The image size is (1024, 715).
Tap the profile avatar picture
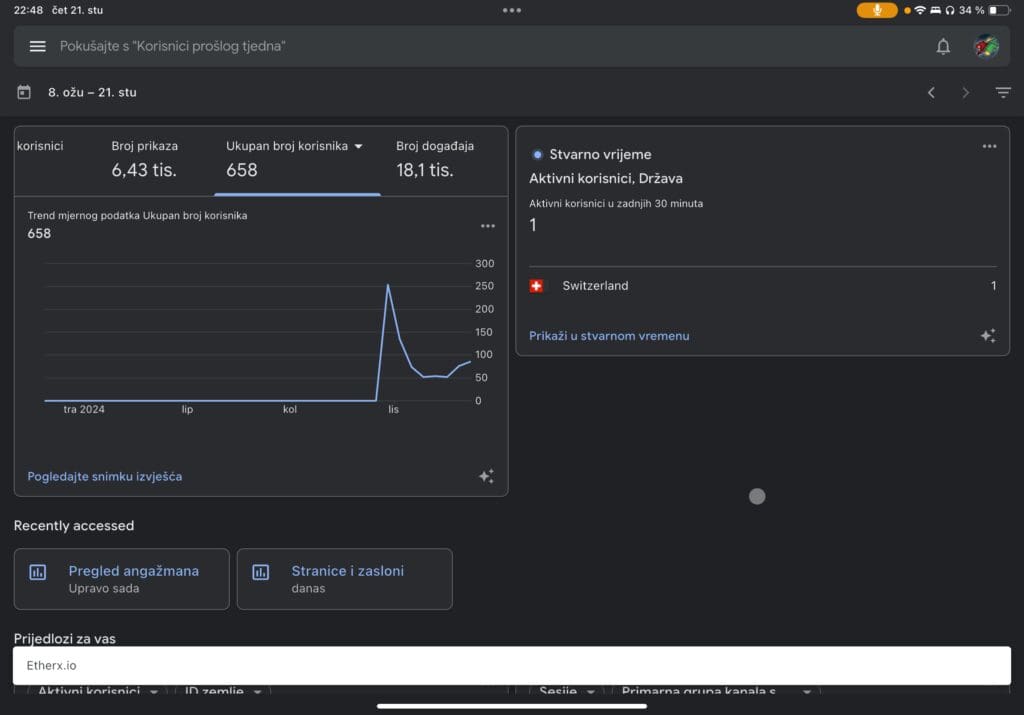click(x=987, y=46)
